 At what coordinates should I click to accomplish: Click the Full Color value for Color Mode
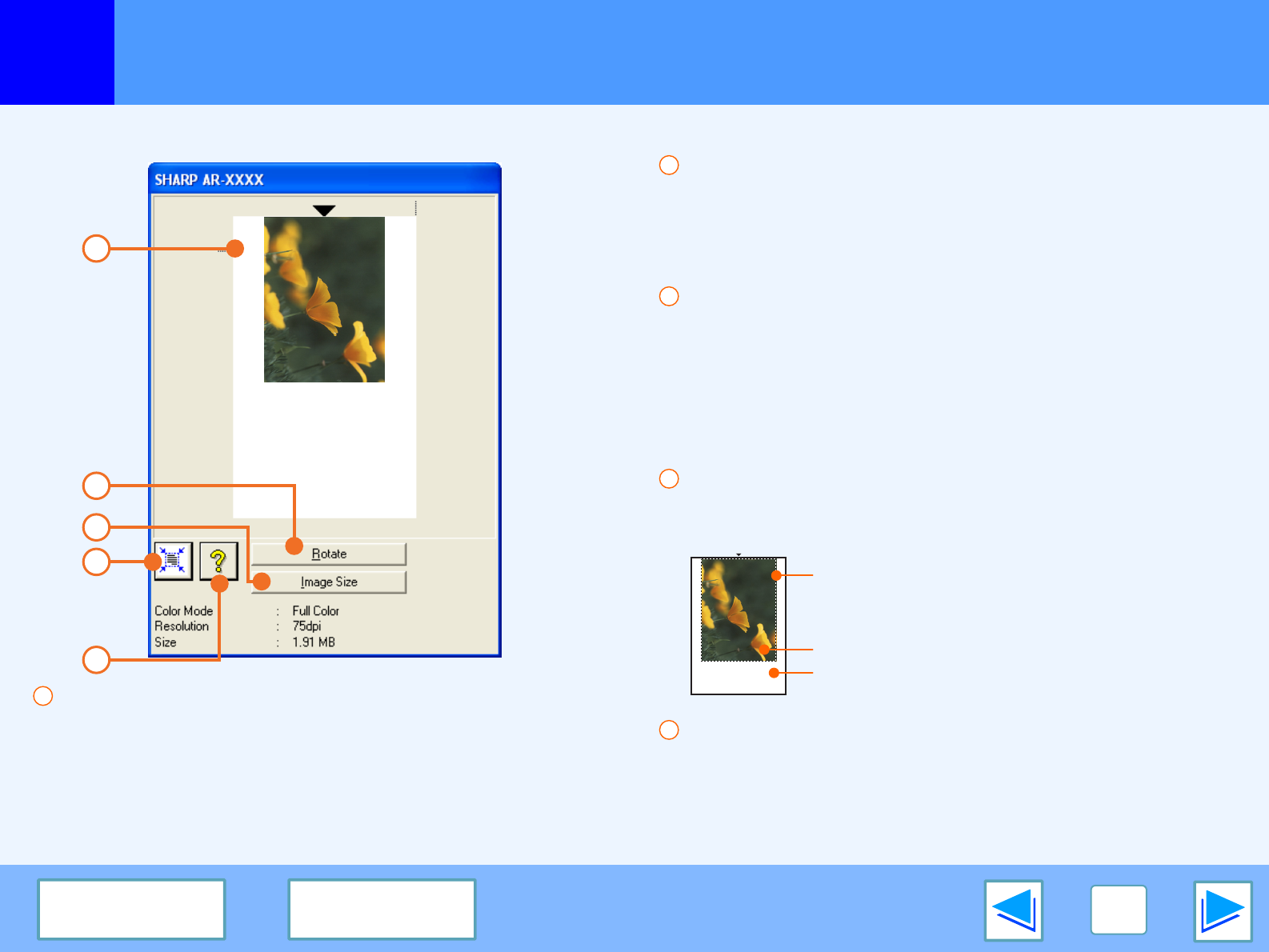pos(315,611)
